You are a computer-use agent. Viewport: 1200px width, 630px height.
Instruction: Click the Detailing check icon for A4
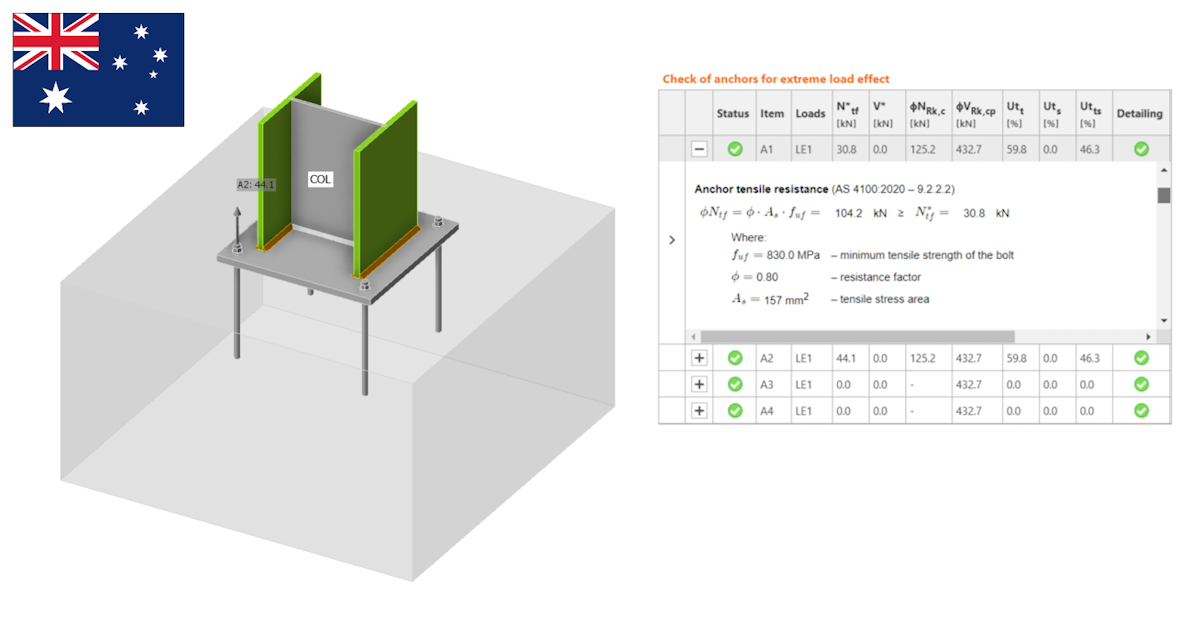1140,410
